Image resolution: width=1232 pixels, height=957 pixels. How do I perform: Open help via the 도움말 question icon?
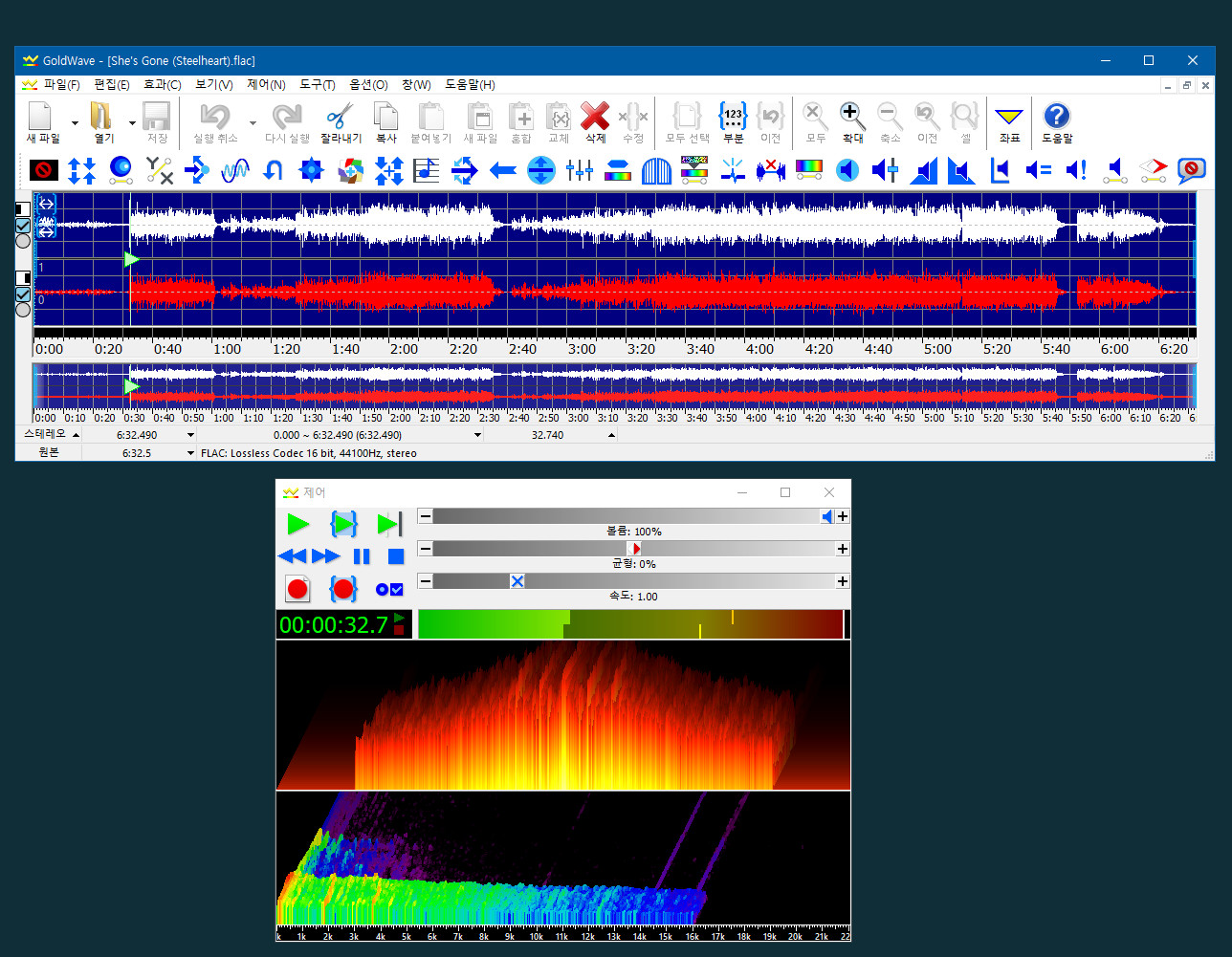[1057, 122]
